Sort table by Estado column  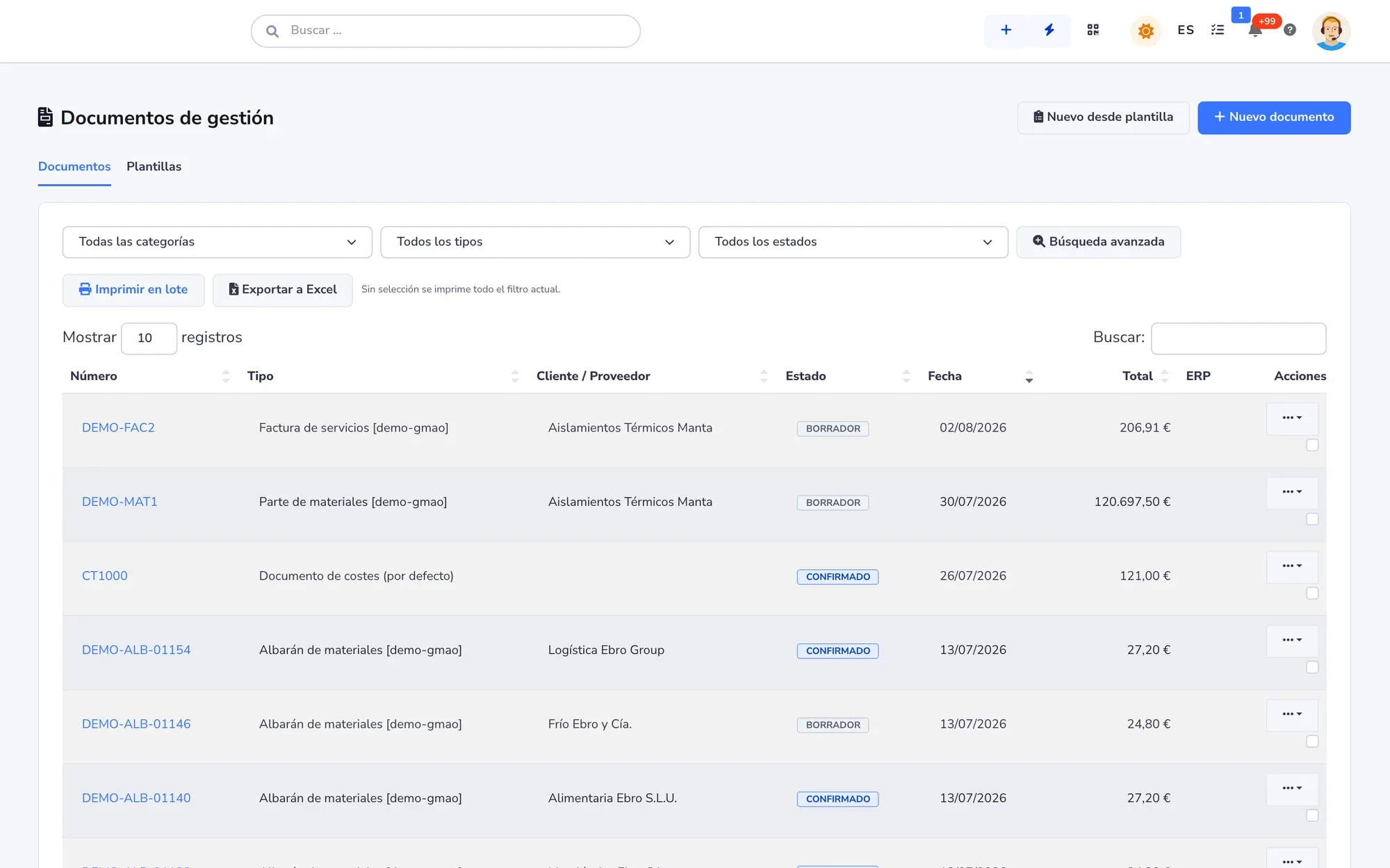847,376
